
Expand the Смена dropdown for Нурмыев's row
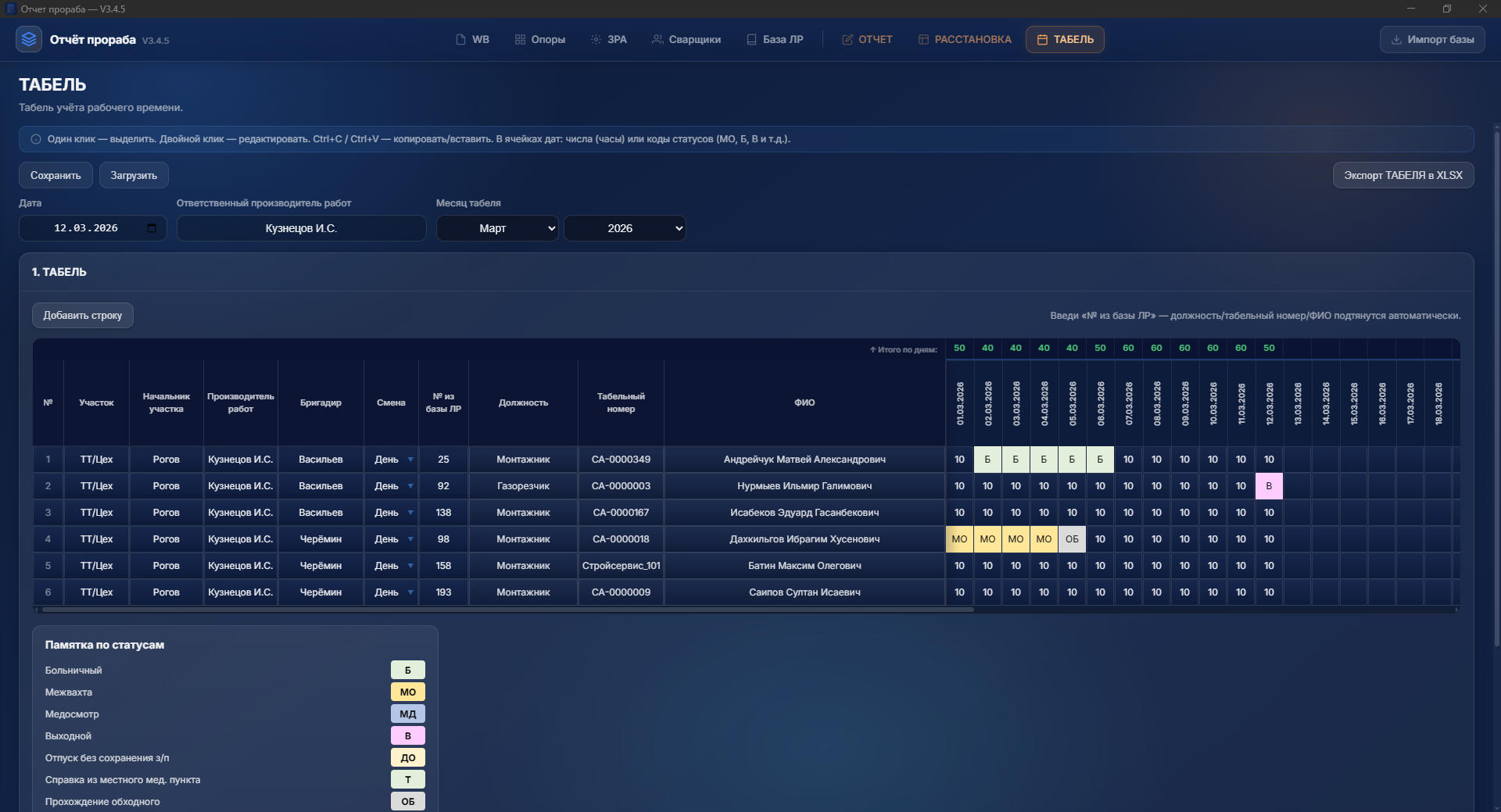pyautogui.click(x=410, y=486)
